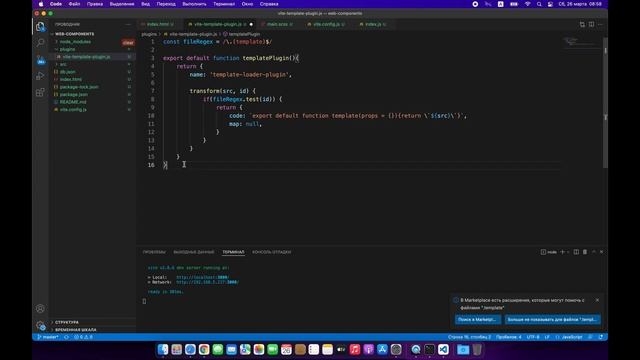Open Spotlight search in macOS menu bar
This screenshot has height=360, width=640.
[539, 4]
